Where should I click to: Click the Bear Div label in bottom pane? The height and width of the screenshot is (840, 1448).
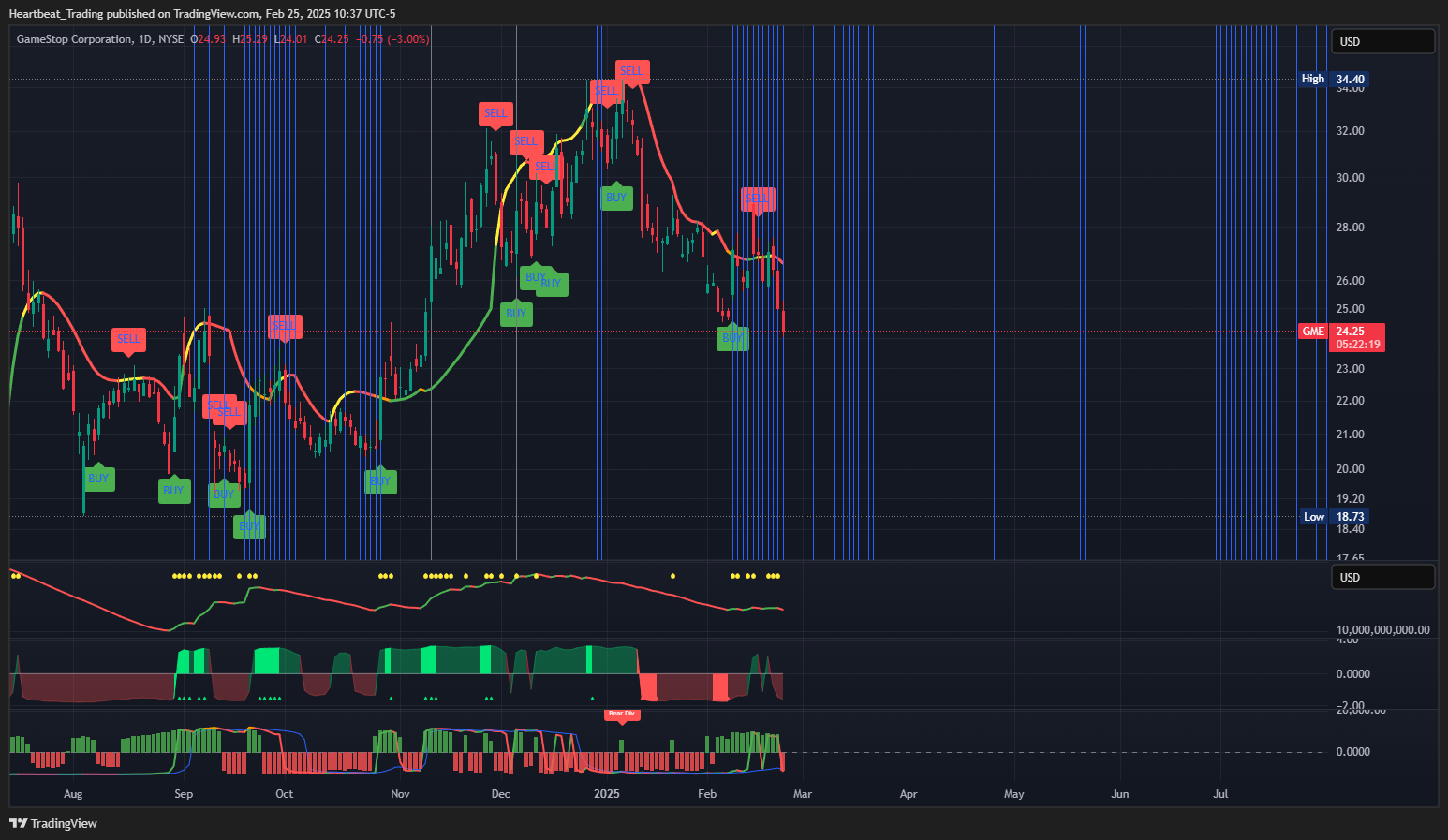[622, 715]
